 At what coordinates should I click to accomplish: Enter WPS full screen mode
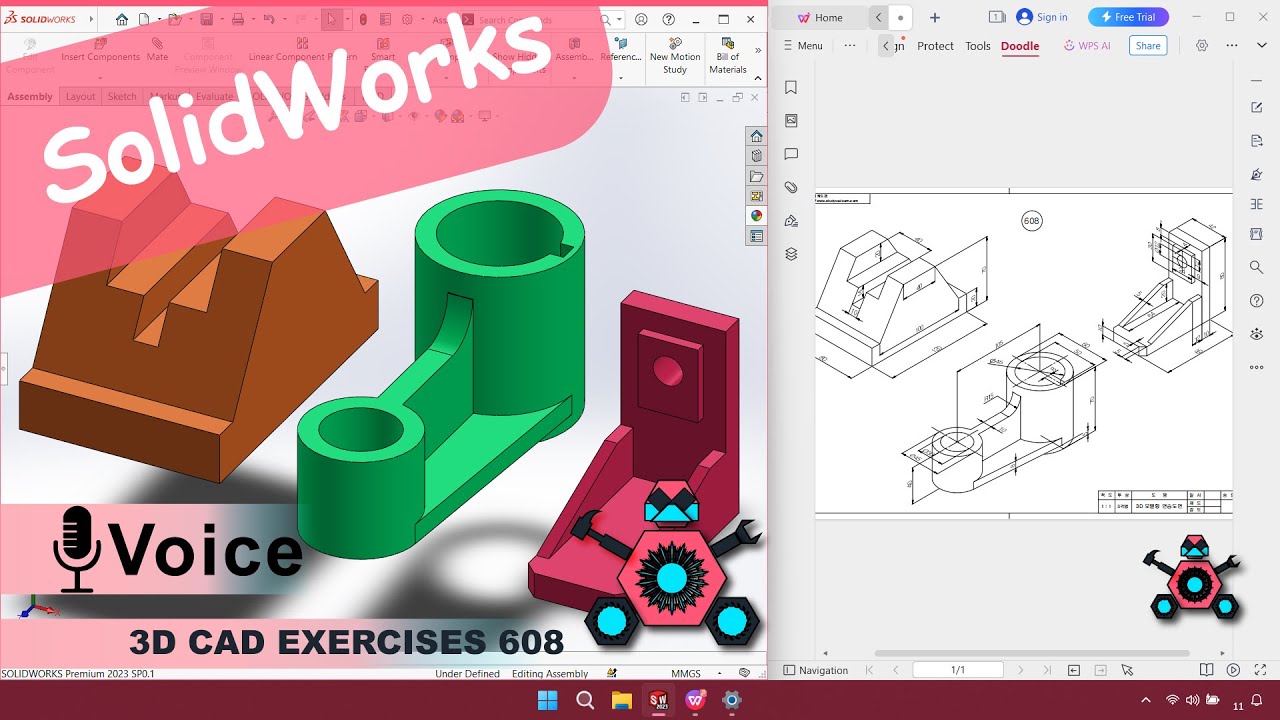[1259, 670]
